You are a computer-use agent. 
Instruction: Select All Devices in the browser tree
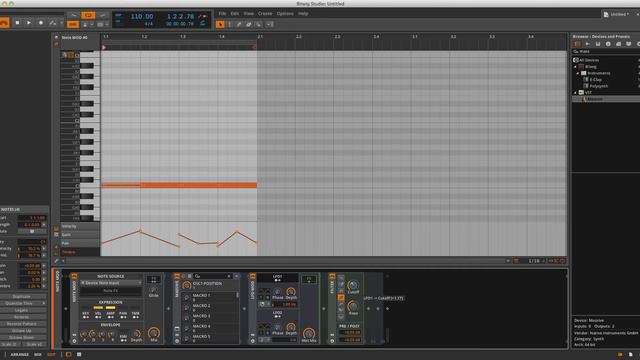tap(589, 60)
